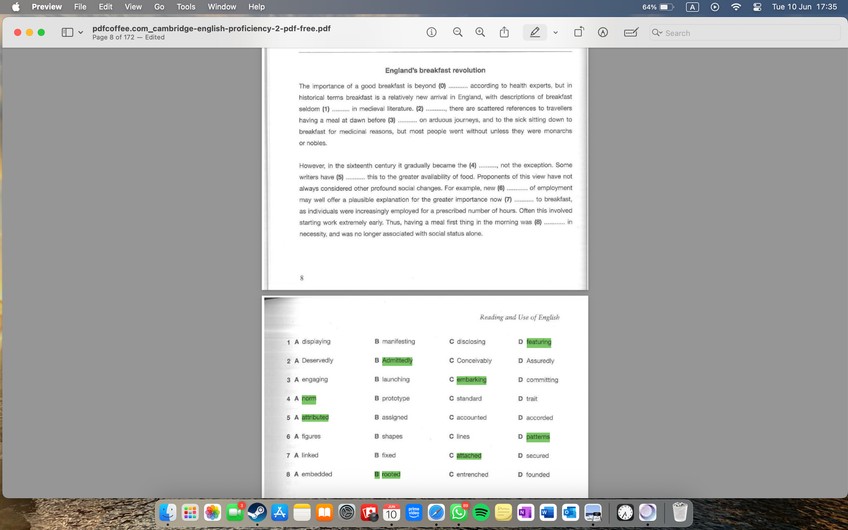Show the Markup toolbar

pos(603,32)
